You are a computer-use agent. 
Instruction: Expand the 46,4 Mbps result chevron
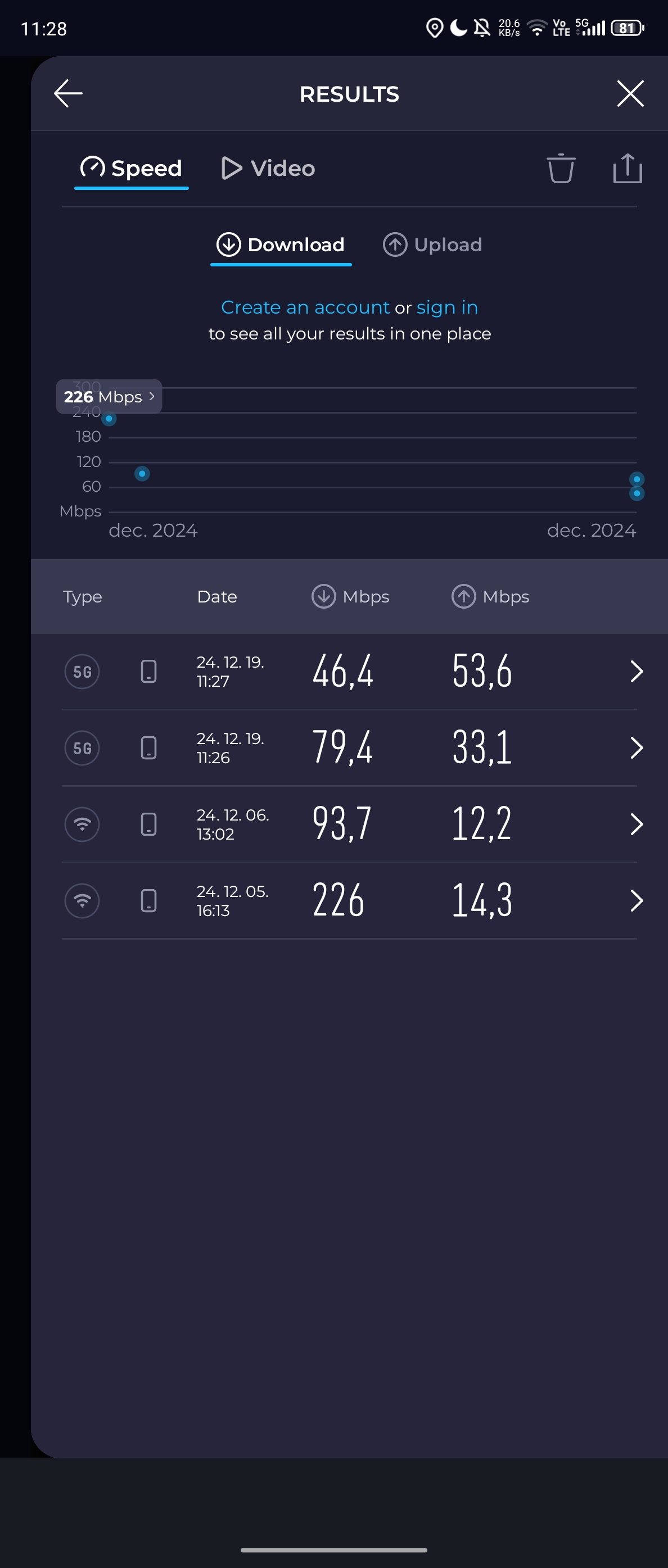[x=637, y=672]
